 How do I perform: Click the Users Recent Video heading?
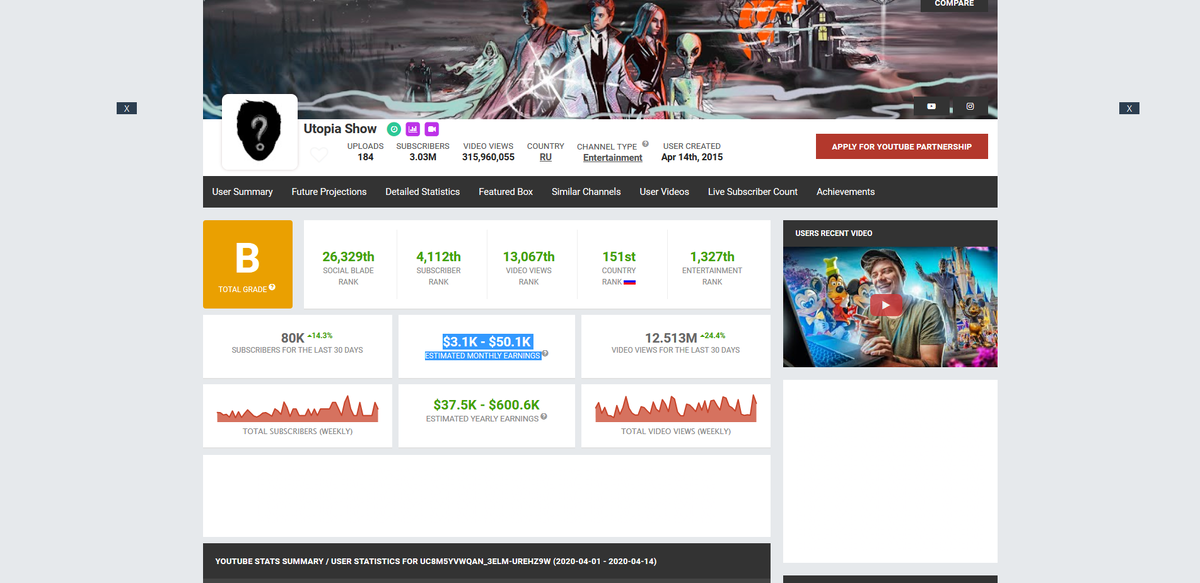[834, 233]
